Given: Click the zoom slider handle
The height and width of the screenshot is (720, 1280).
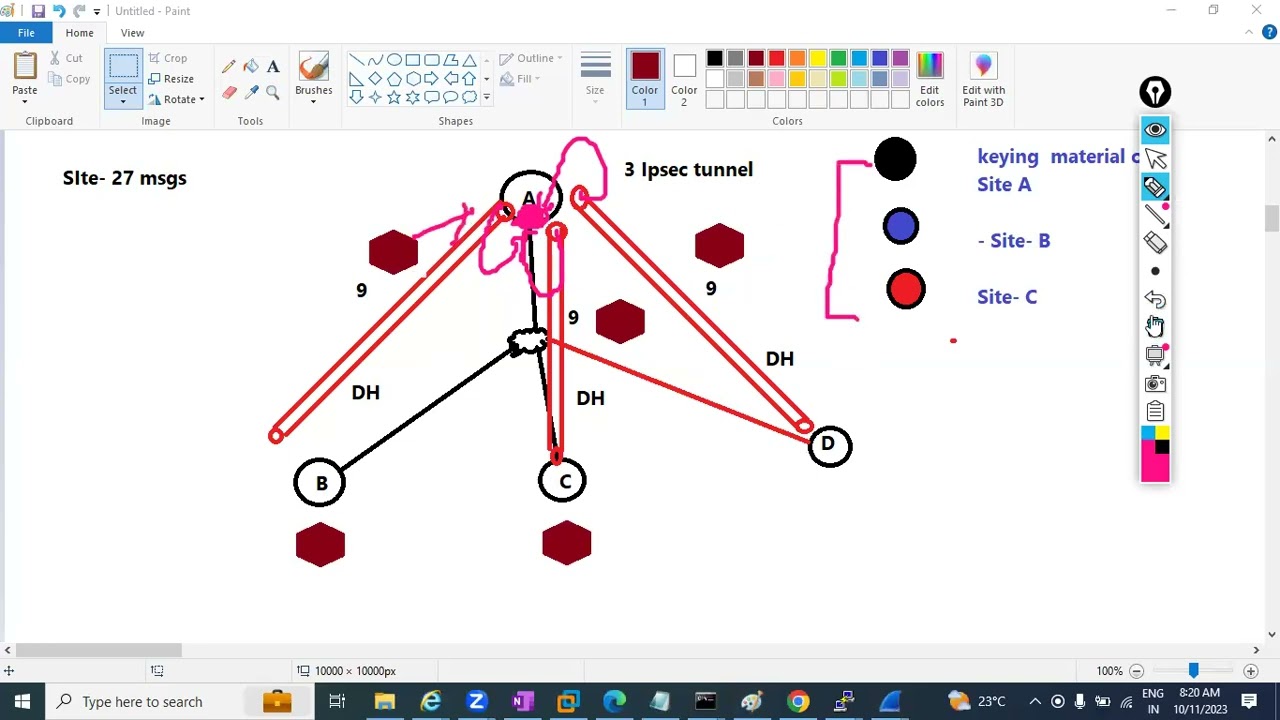Looking at the screenshot, I should click(1193, 671).
